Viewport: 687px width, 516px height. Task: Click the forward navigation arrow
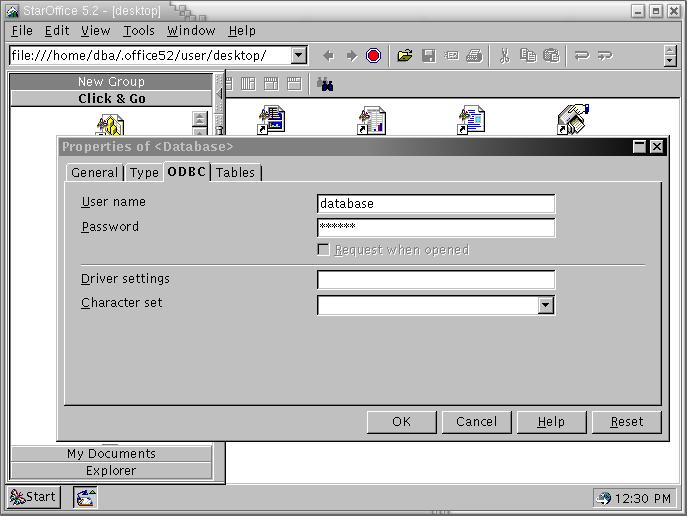tap(351, 56)
